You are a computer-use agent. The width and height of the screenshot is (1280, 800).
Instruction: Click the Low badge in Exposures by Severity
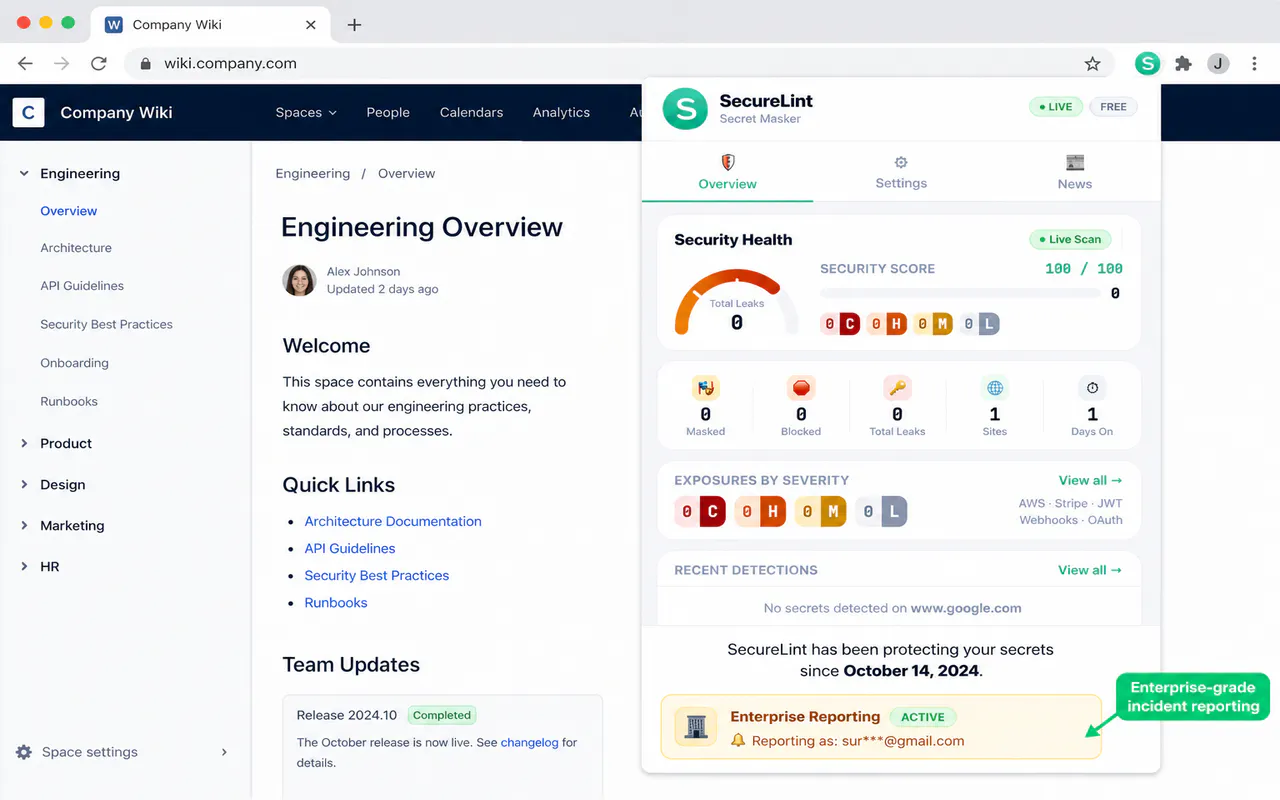pyautogui.click(x=881, y=512)
